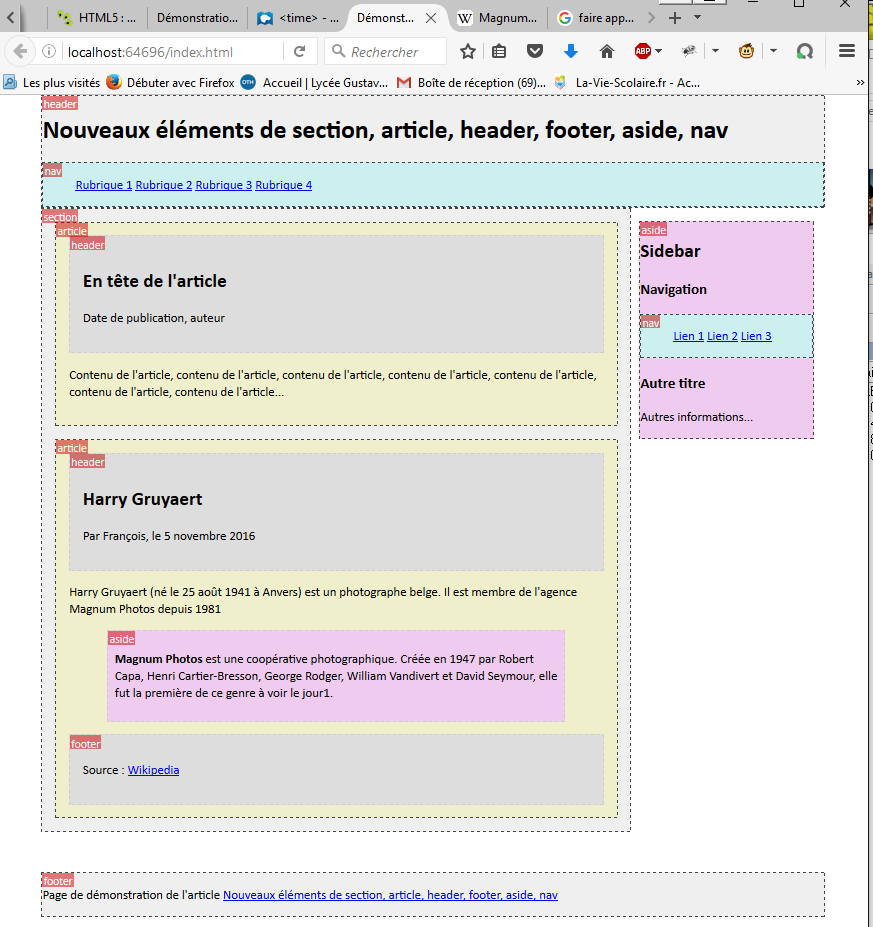873x927 pixels.
Task: Click the text Date de publication, auteur
Action: (x=154, y=318)
